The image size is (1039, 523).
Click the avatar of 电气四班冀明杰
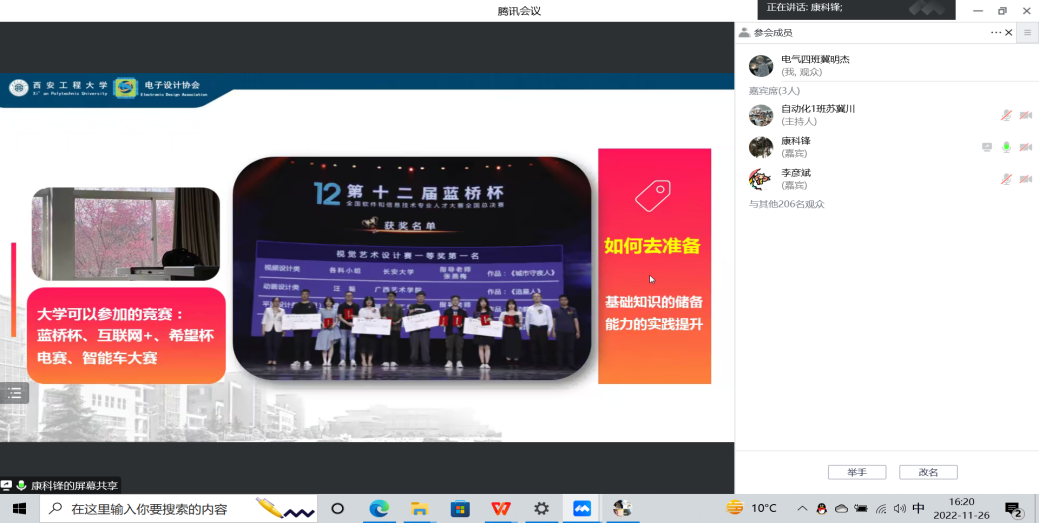[761, 66]
